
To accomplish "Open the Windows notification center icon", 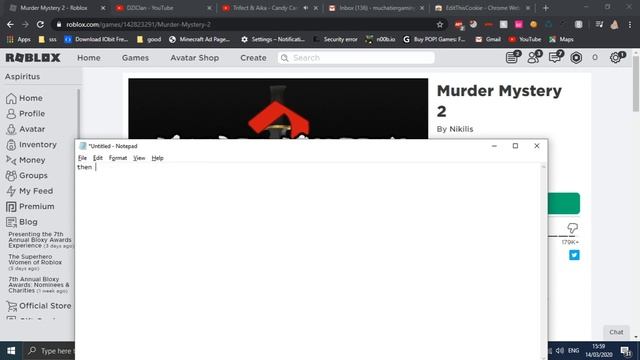I will (626, 351).
